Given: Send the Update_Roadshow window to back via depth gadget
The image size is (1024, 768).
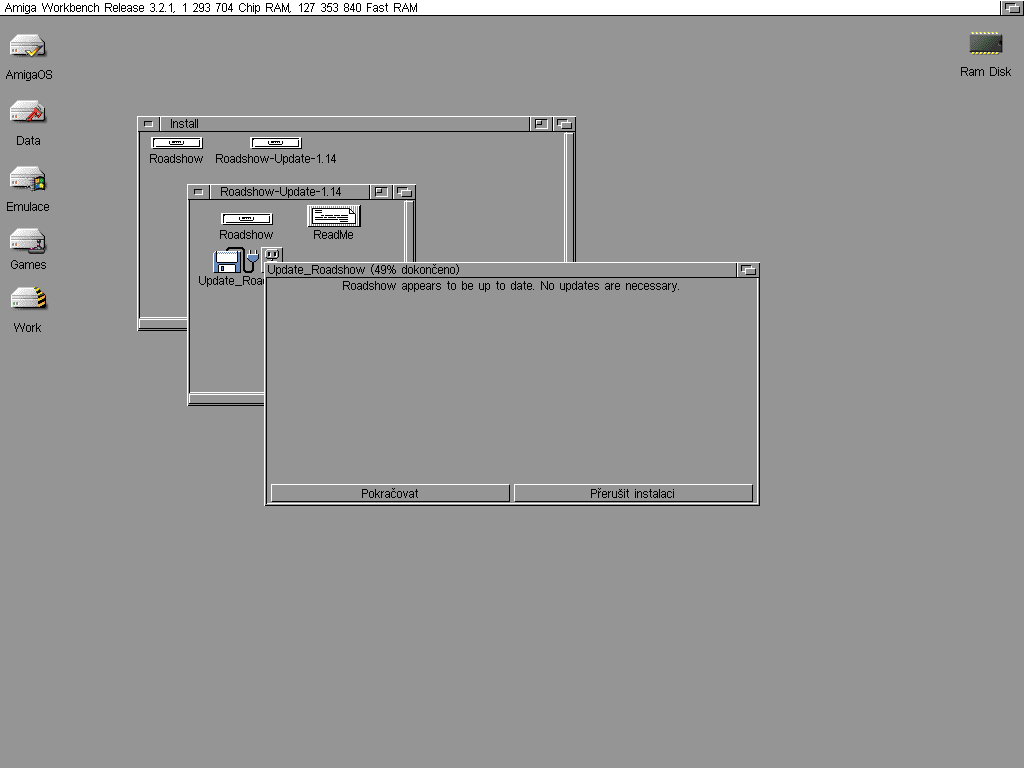Looking at the screenshot, I should click(x=748, y=270).
